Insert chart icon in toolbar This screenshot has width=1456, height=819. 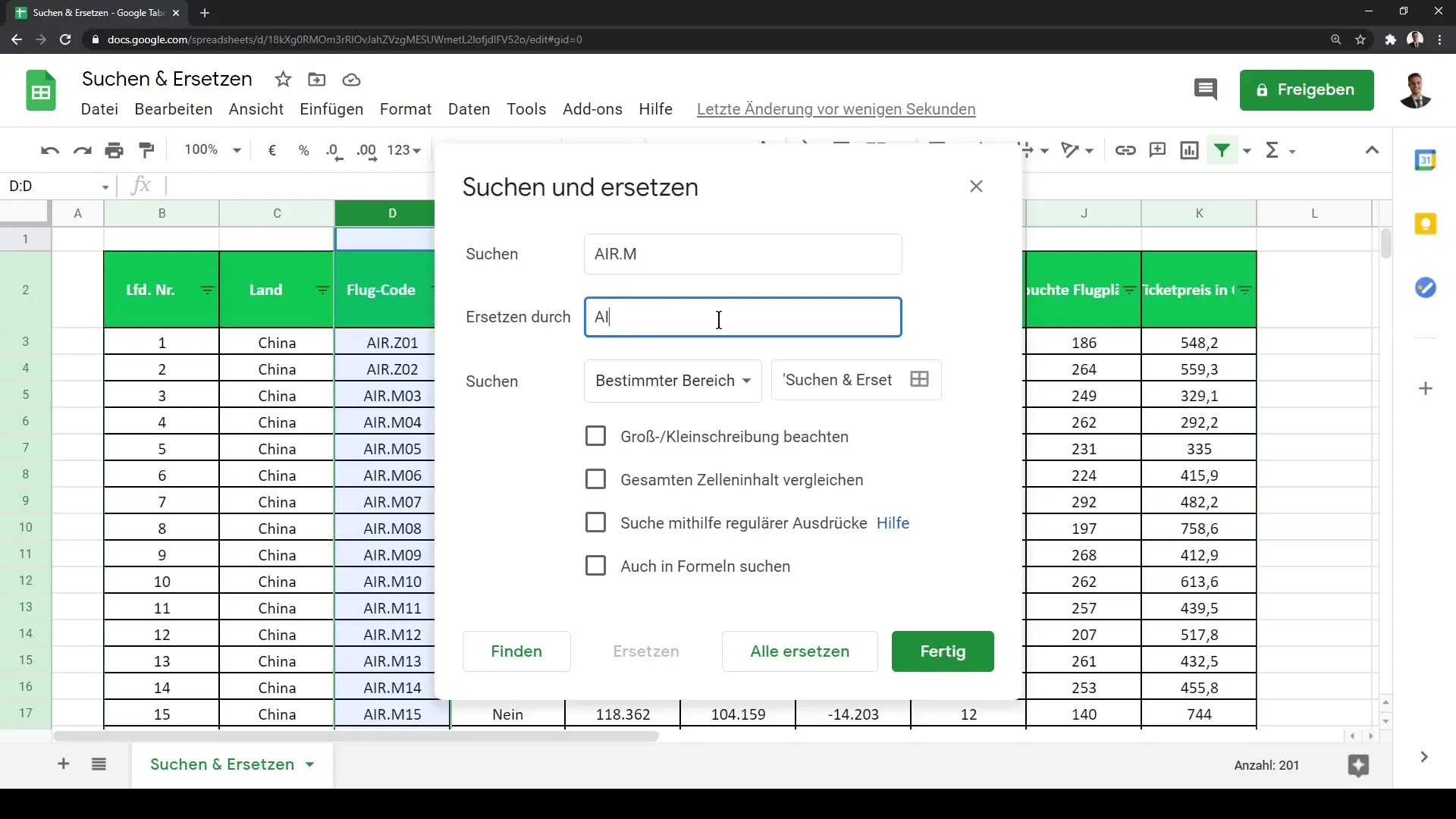[x=1189, y=150]
